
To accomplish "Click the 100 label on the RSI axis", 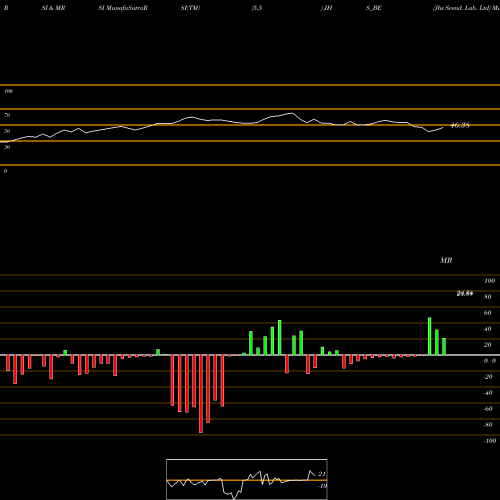I will pyautogui.click(x=8, y=91).
